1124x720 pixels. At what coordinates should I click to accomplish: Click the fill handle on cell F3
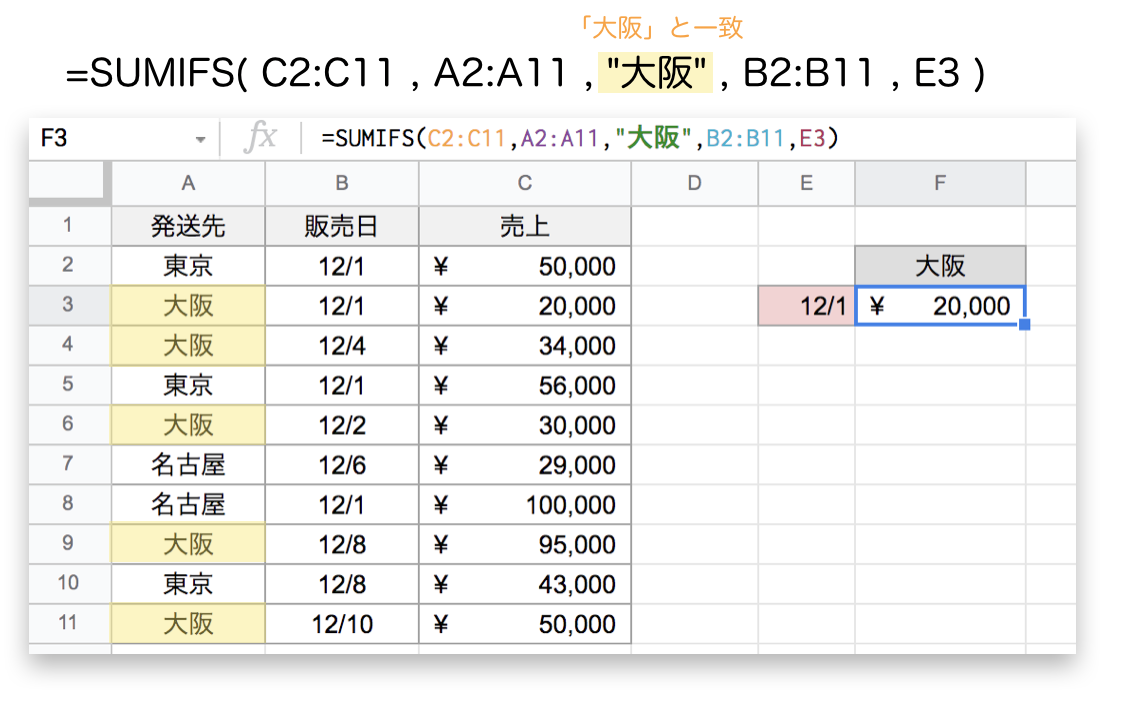coord(1024,325)
